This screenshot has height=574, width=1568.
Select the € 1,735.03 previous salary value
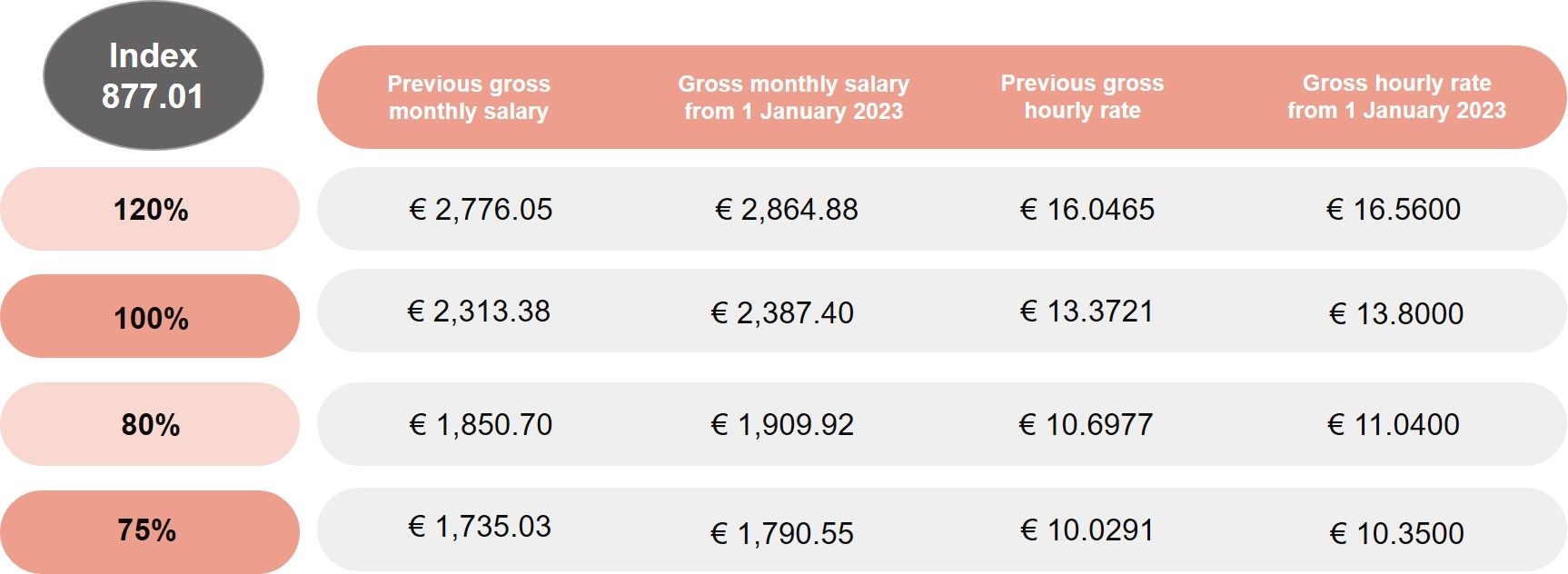pyautogui.click(x=480, y=527)
